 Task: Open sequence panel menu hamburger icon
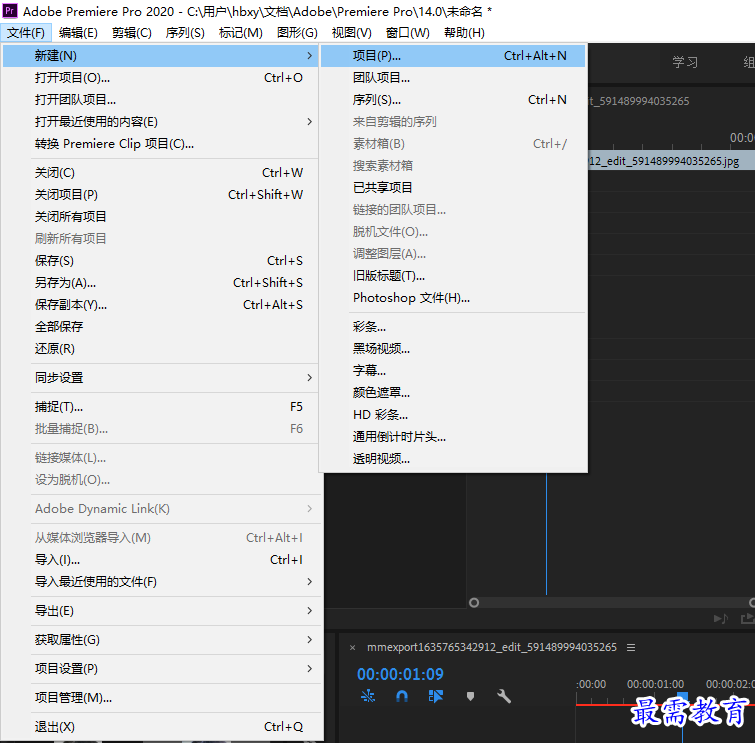631,648
